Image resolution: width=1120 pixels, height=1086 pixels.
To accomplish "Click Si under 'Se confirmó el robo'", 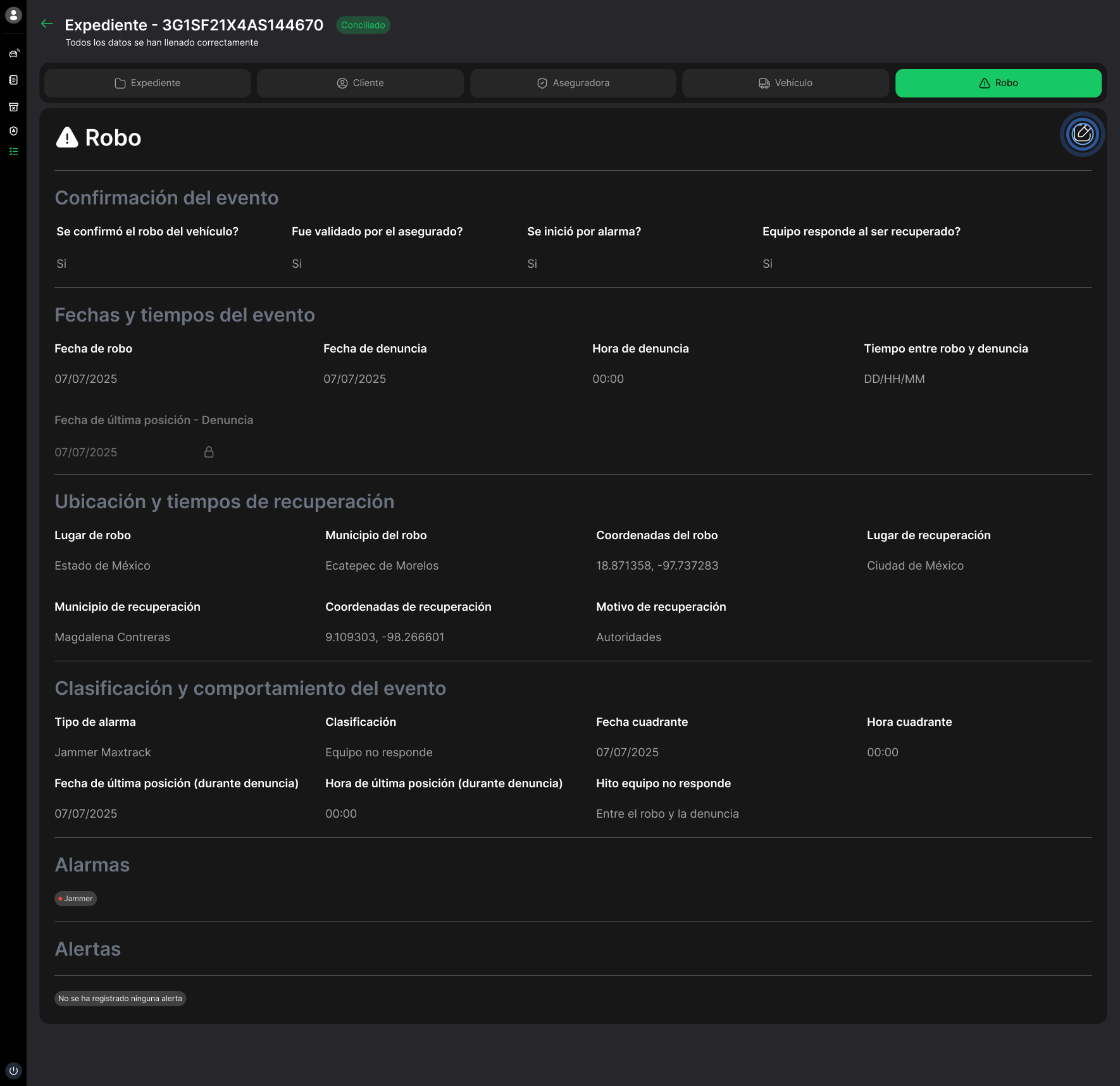I will 61,264.
